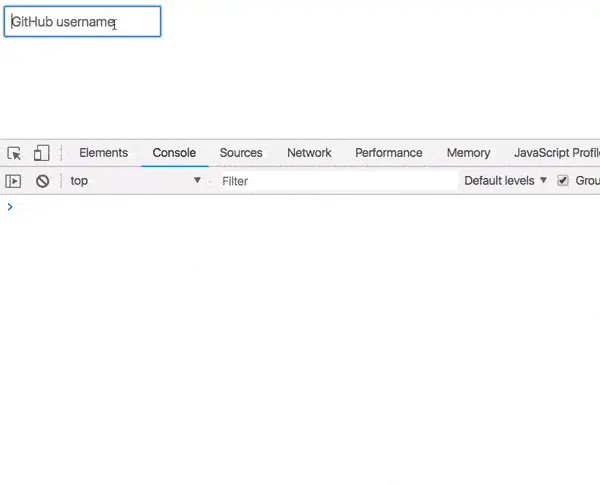Open the Sources tab
Image resolution: width=600 pixels, height=485 pixels.
pos(241,153)
